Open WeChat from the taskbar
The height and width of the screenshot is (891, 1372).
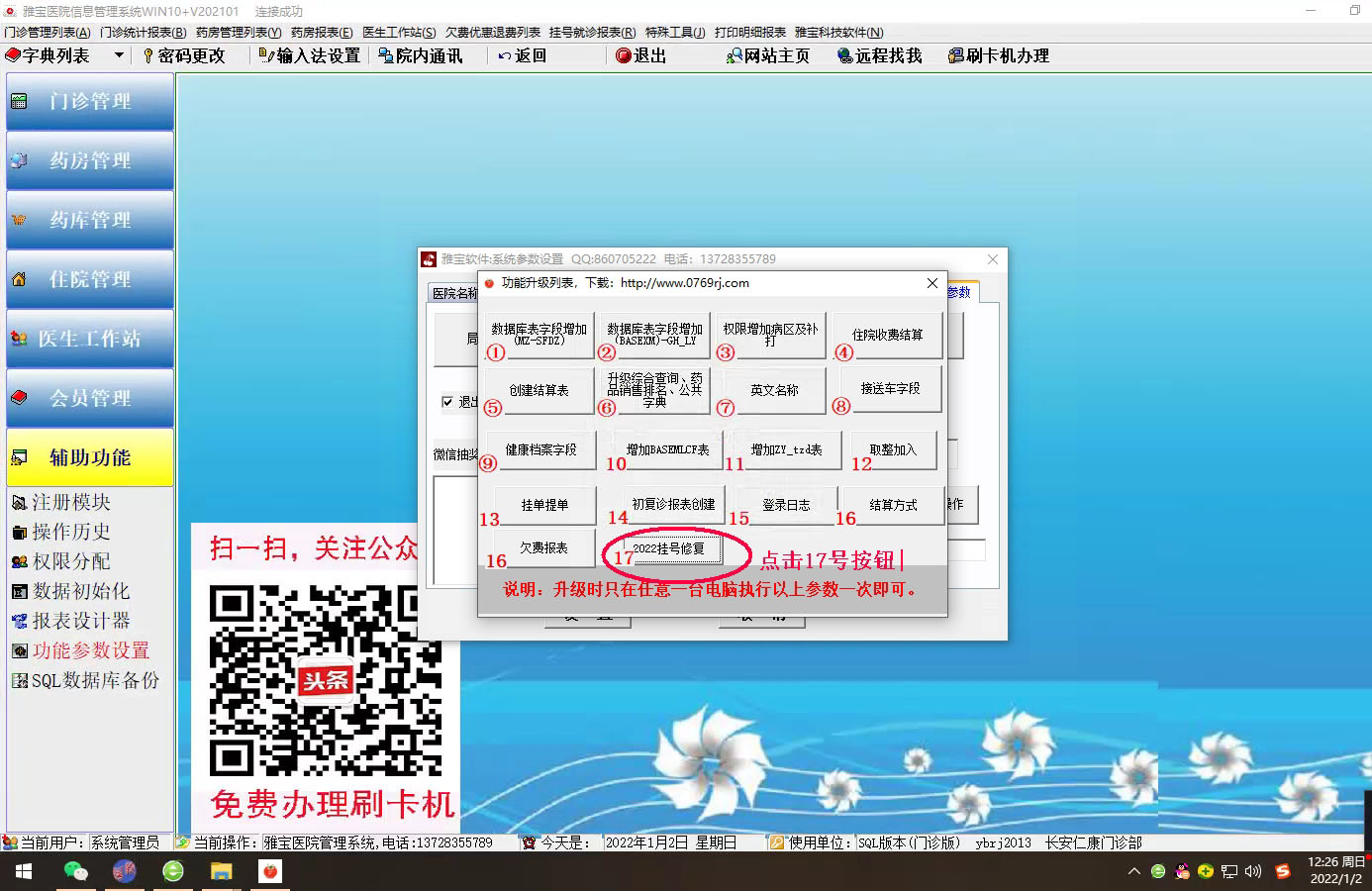(75, 871)
